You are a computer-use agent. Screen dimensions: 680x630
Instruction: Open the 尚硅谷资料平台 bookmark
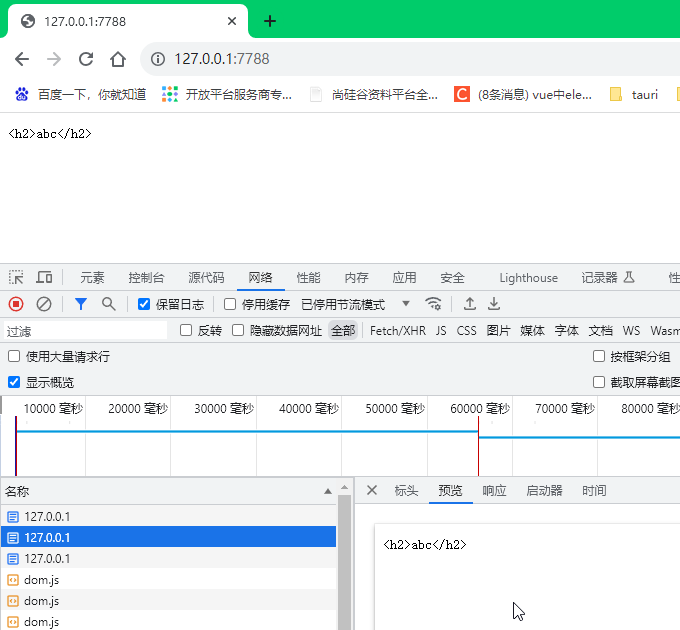pyautogui.click(x=374, y=95)
